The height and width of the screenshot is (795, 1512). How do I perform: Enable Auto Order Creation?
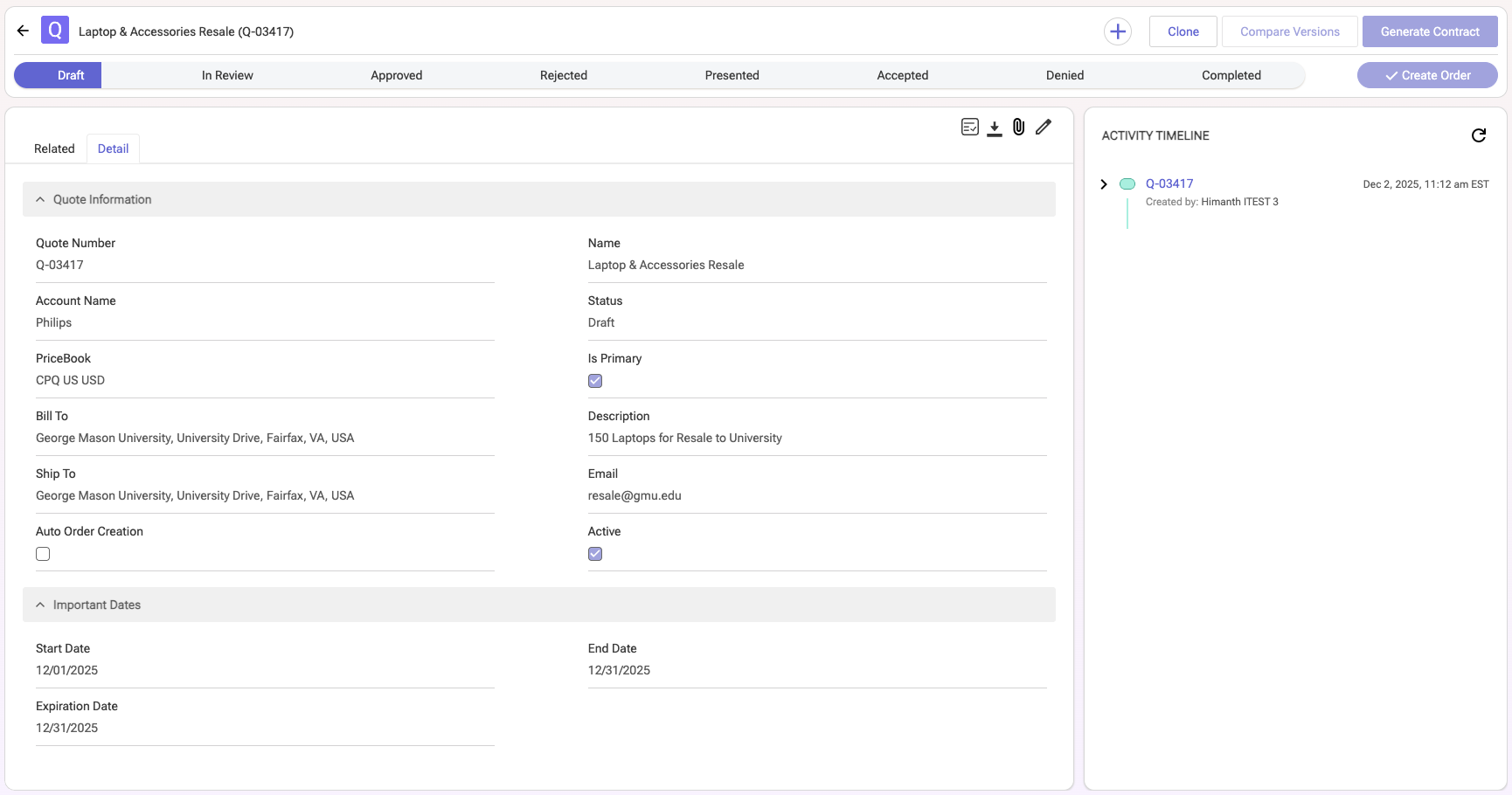[43, 554]
